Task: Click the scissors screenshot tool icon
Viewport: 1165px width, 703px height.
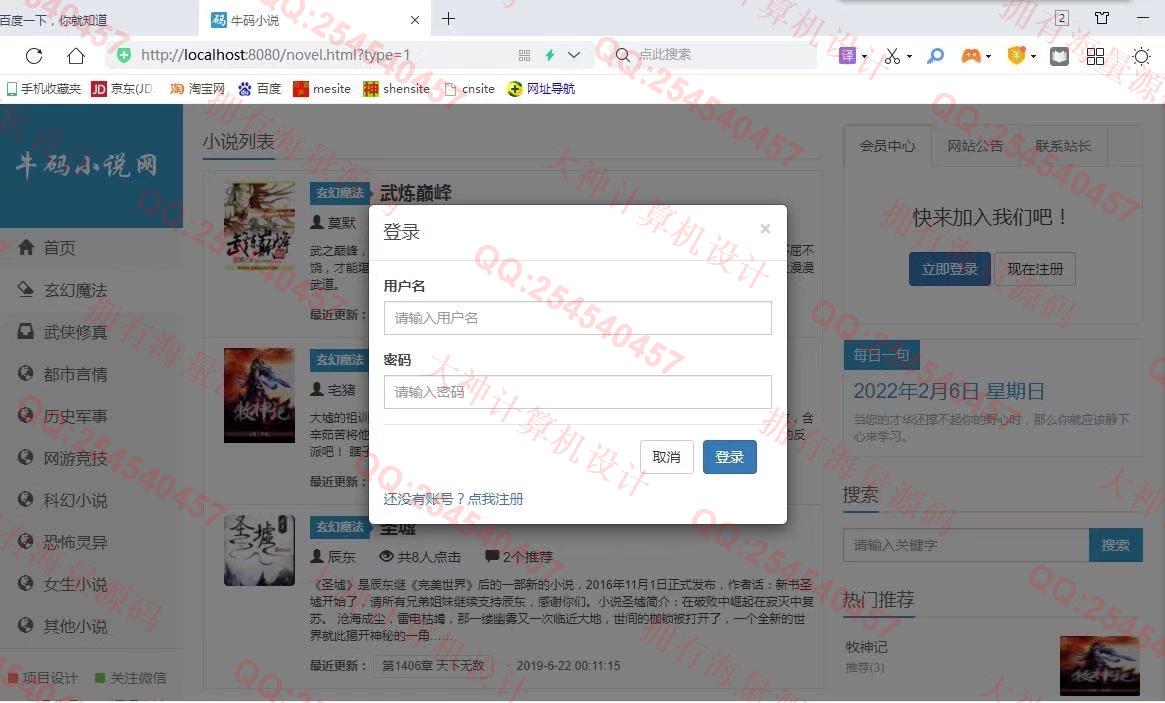Action: (x=892, y=56)
